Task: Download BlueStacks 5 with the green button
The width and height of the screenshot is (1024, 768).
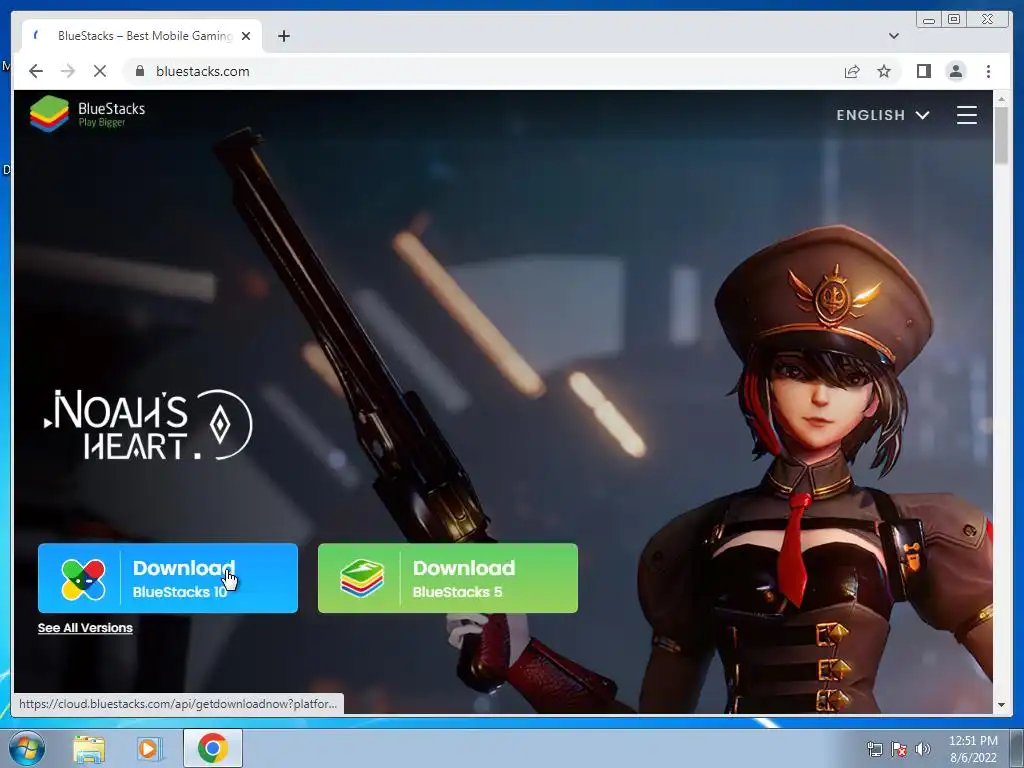Action: click(x=447, y=578)
